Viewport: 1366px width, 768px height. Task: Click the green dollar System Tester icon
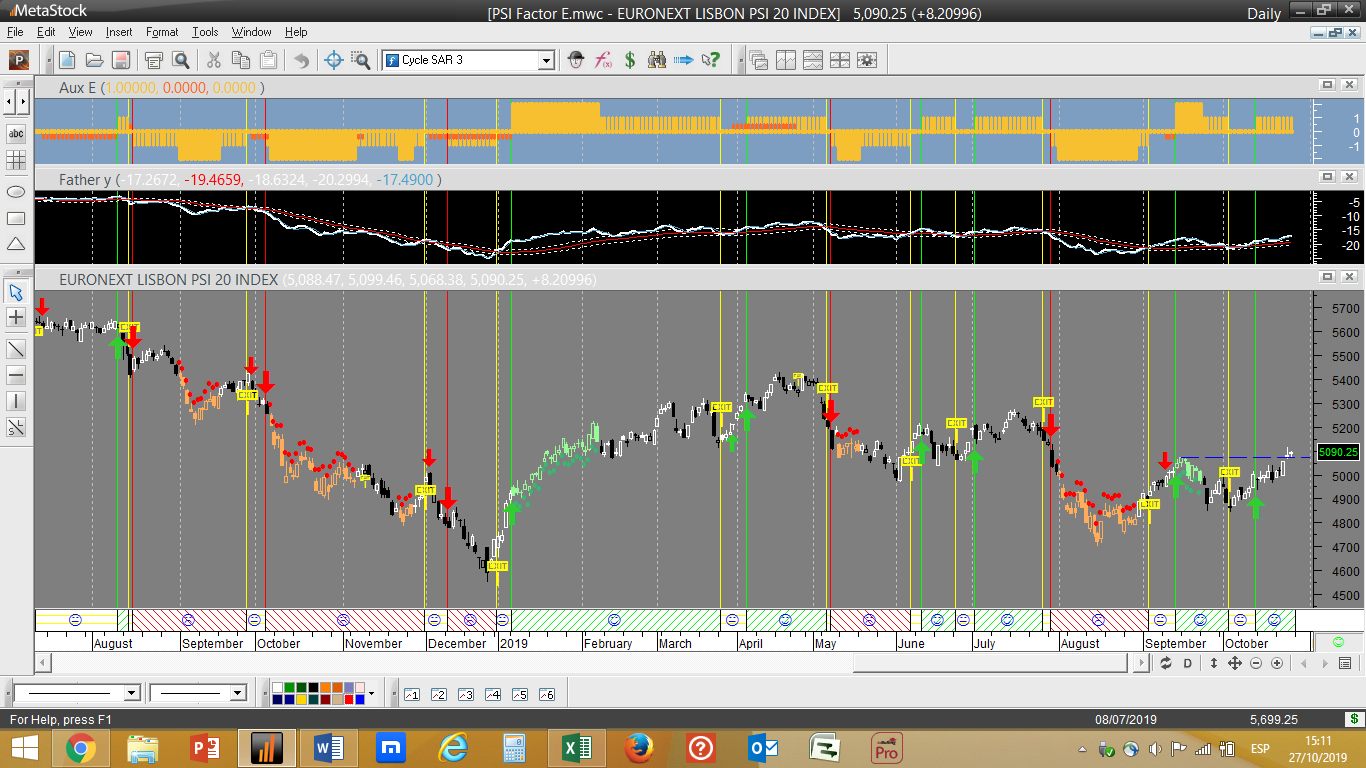click(x=630, y=60)
